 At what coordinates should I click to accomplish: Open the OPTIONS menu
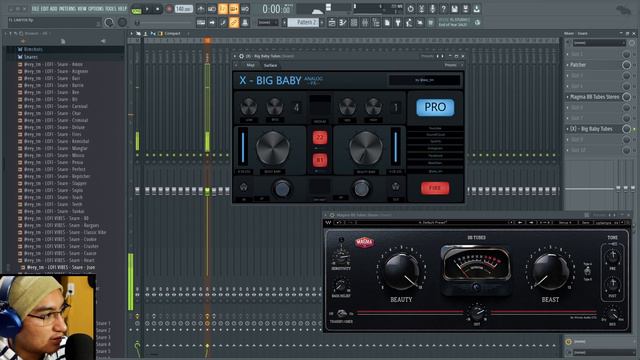click(96, 9)
